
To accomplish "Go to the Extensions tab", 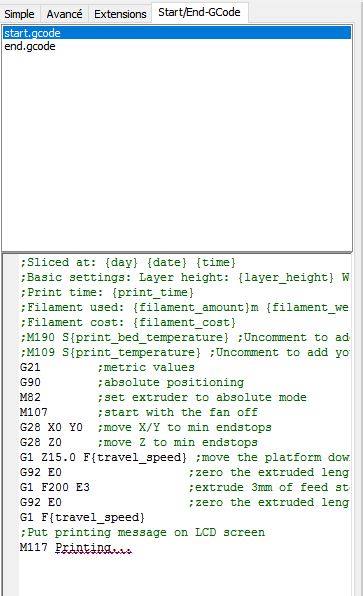I will click(120, 14).
